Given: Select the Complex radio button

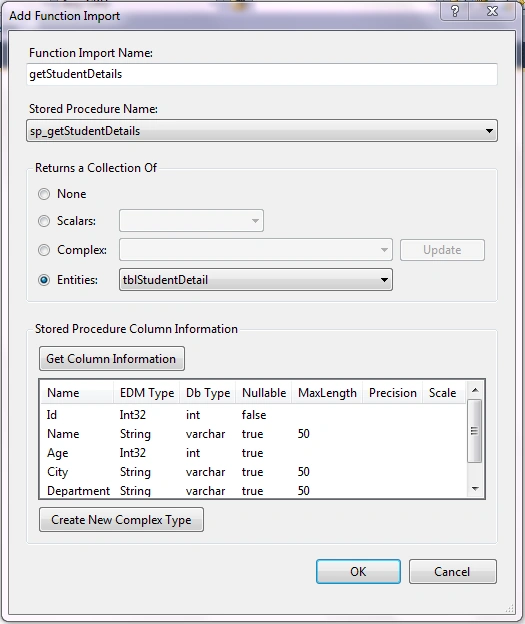Looking at the screenshot, I should (44, 250).
